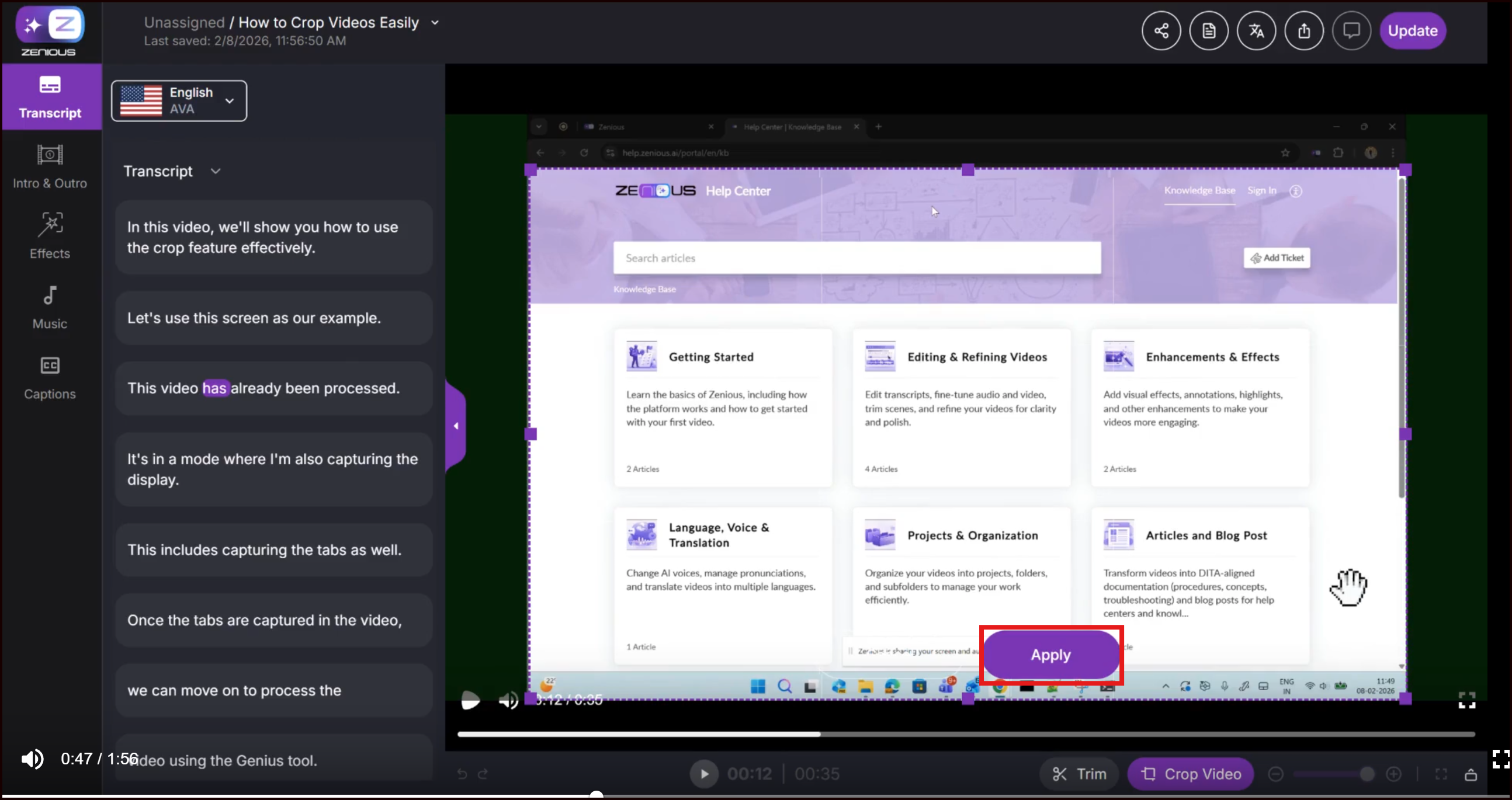Image resolution: width=1512 pixels, height=800 pixels.
Task: Toggle the Crop Video mode button
Action: [1190, 774]
